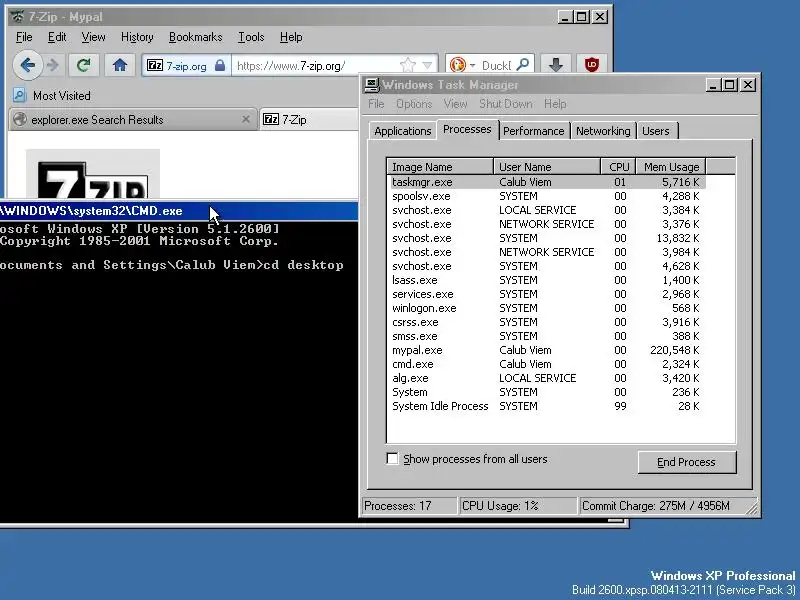Open the Help menu in Mypal
The height and width of the screenshot is (600, 800).
291,37
